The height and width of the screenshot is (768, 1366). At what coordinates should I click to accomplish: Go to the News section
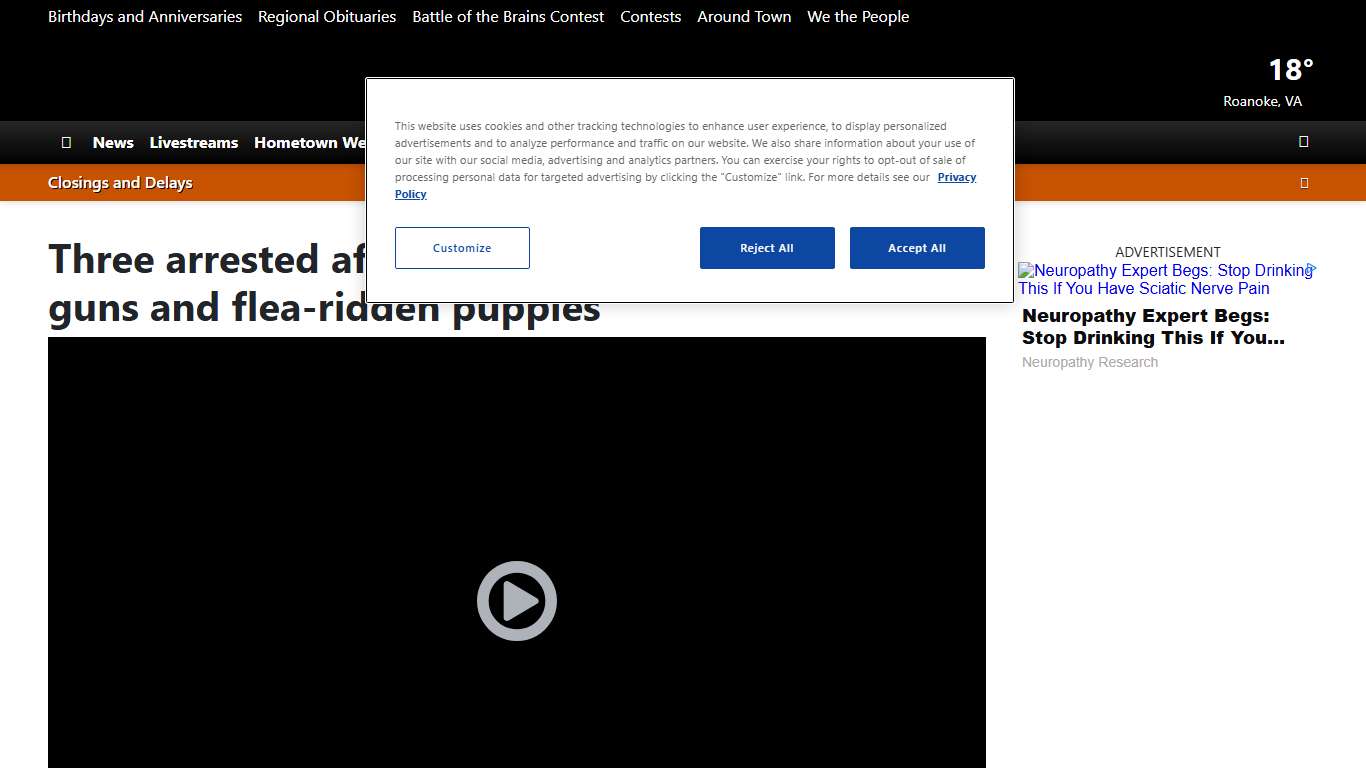(x=113, y=143)
